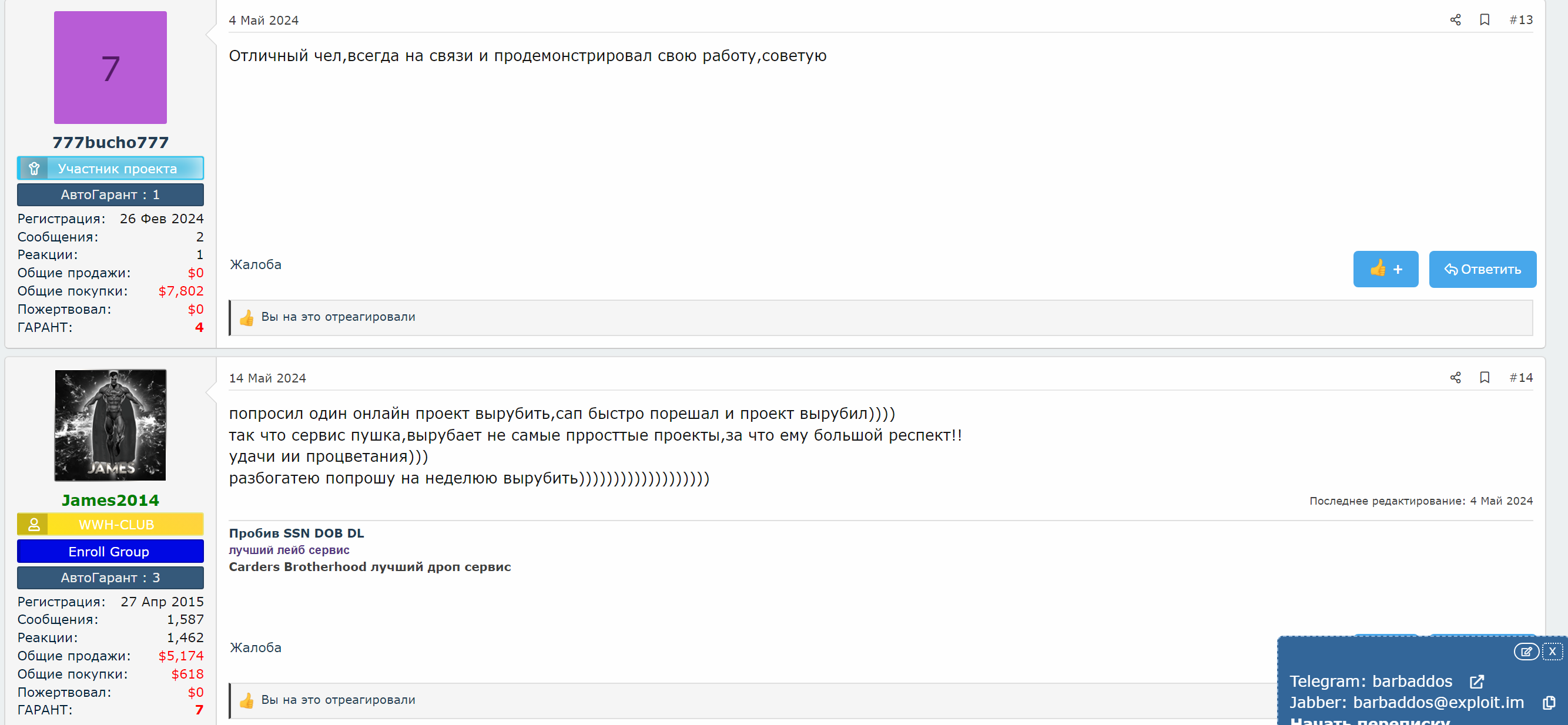1568x725 pixels.
Task: Click messages count 1,587
Action: [185, 619]
